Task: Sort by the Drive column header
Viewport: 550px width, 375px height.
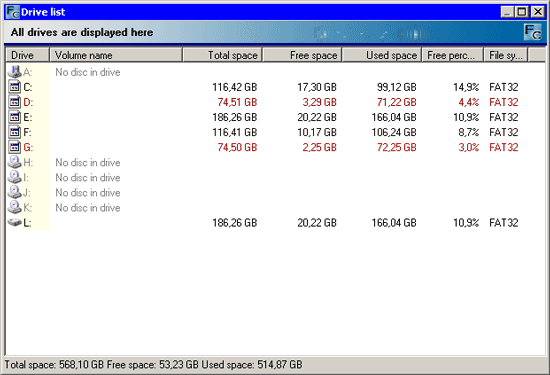Action: [x=28, y=55]
